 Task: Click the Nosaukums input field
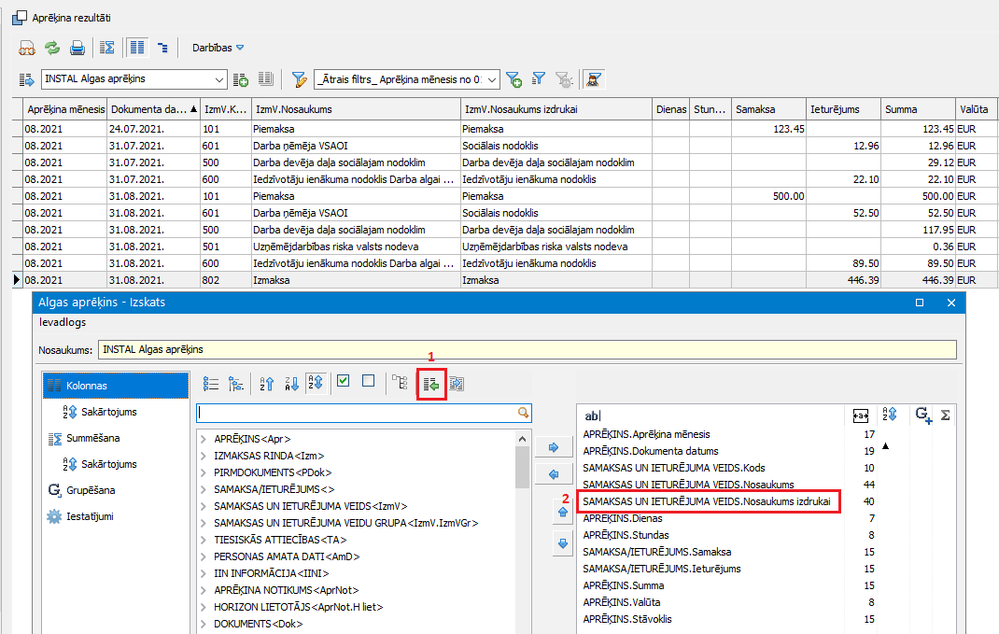(x=528, y=350)
